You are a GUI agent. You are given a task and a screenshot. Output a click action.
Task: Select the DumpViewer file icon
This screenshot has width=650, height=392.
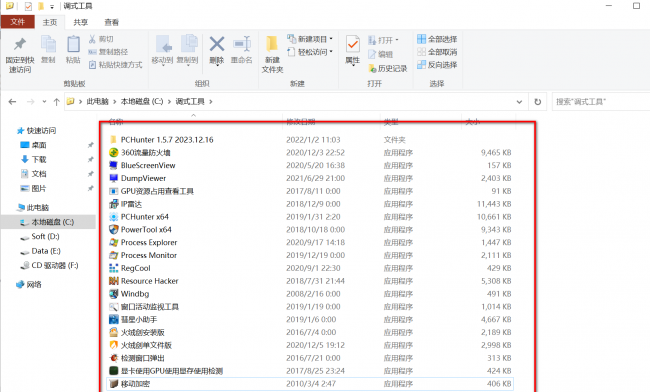coord(114,178)
